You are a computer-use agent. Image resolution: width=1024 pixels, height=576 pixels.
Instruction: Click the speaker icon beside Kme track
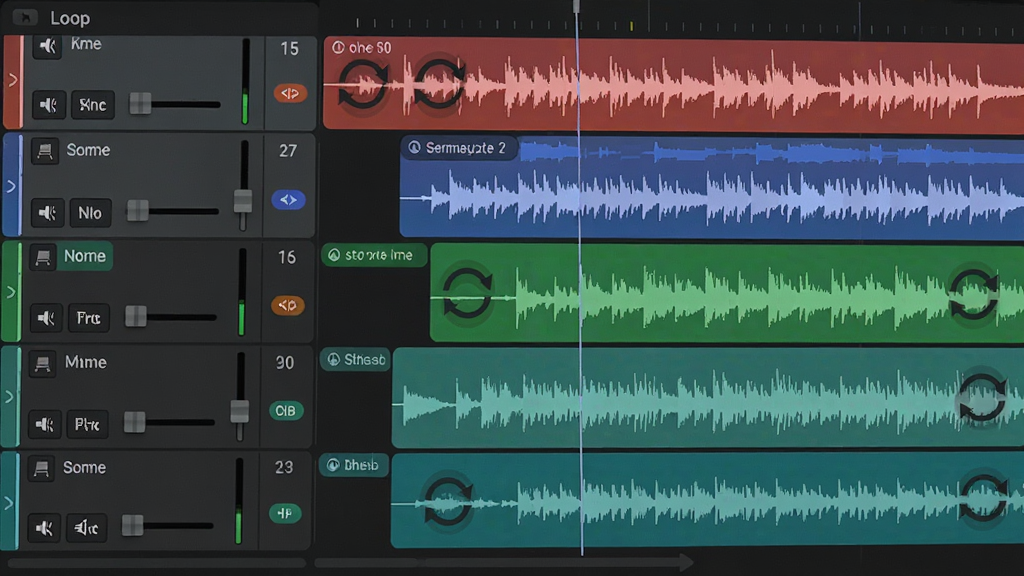pos(48,46)
